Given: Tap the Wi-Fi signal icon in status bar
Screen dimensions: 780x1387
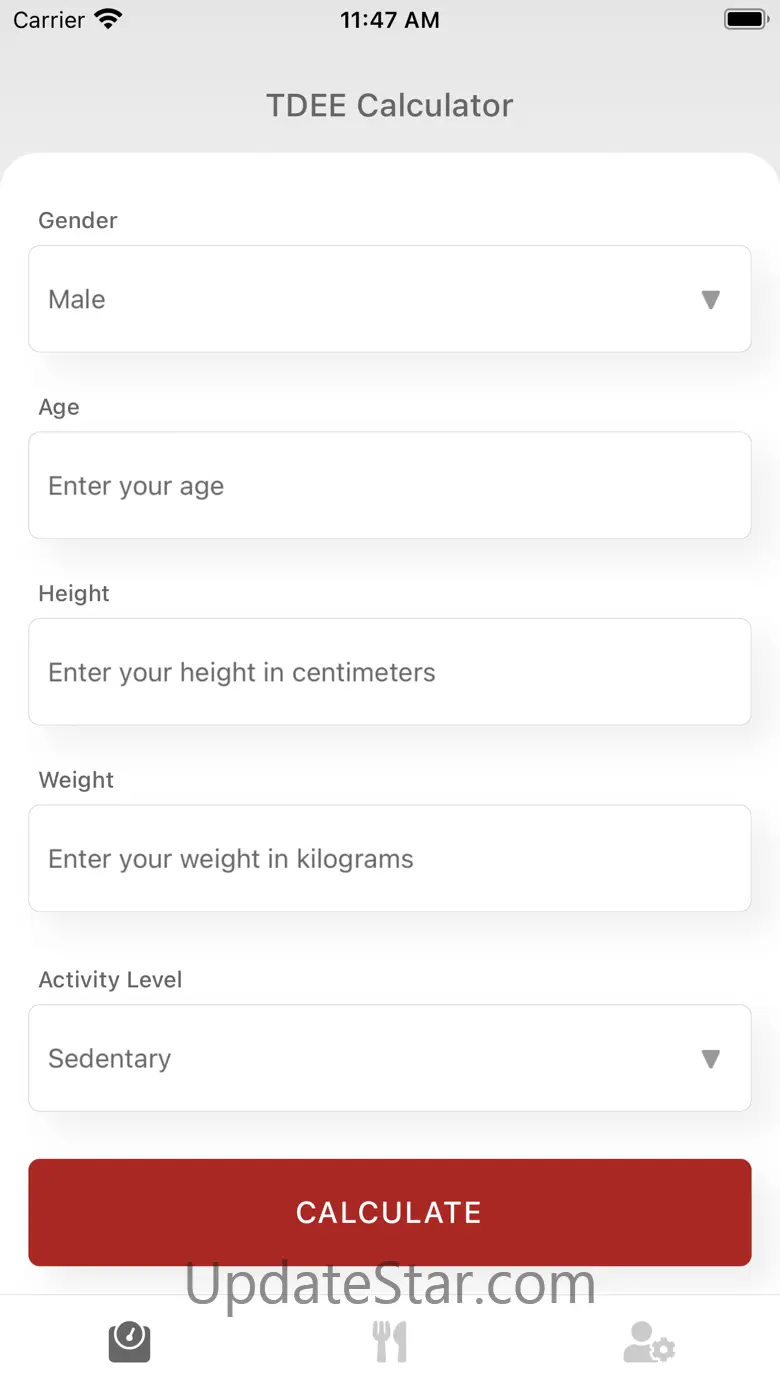Looking at the screenshot, I should click(108, 20).
